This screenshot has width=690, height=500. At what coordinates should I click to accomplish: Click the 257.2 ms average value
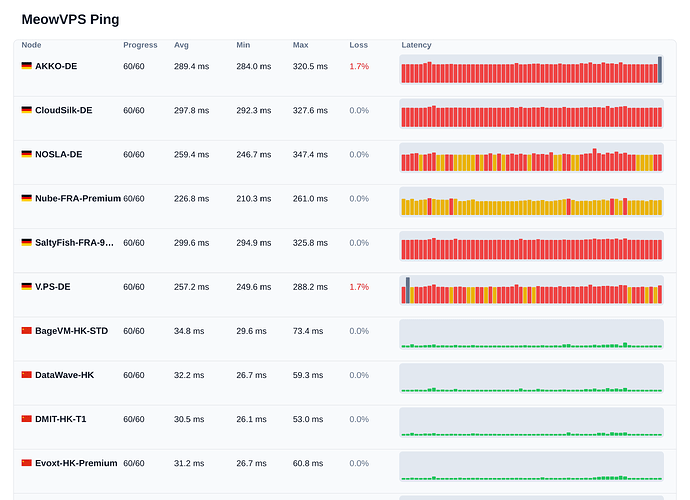pos(191,287)
